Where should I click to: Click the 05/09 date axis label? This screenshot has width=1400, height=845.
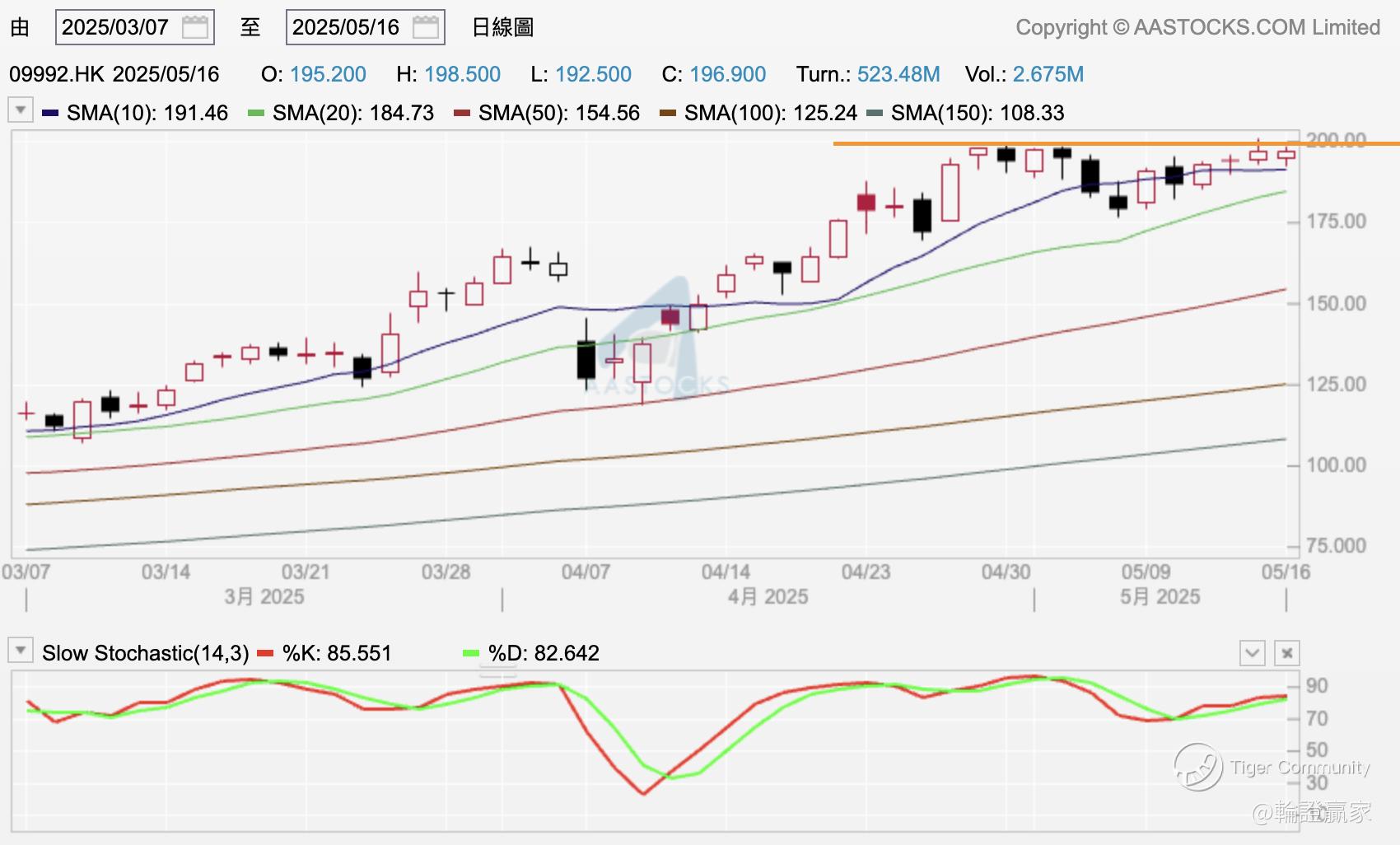point(1146,572)
